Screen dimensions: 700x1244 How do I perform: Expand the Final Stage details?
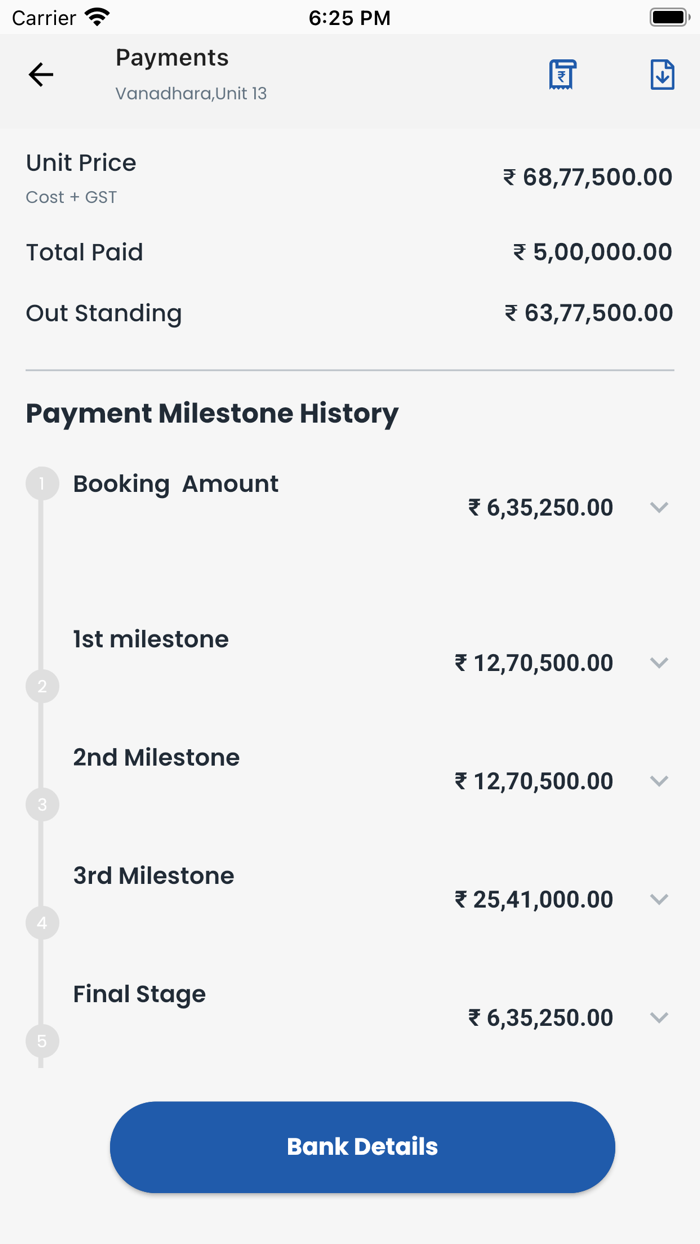pos(659,1017)
